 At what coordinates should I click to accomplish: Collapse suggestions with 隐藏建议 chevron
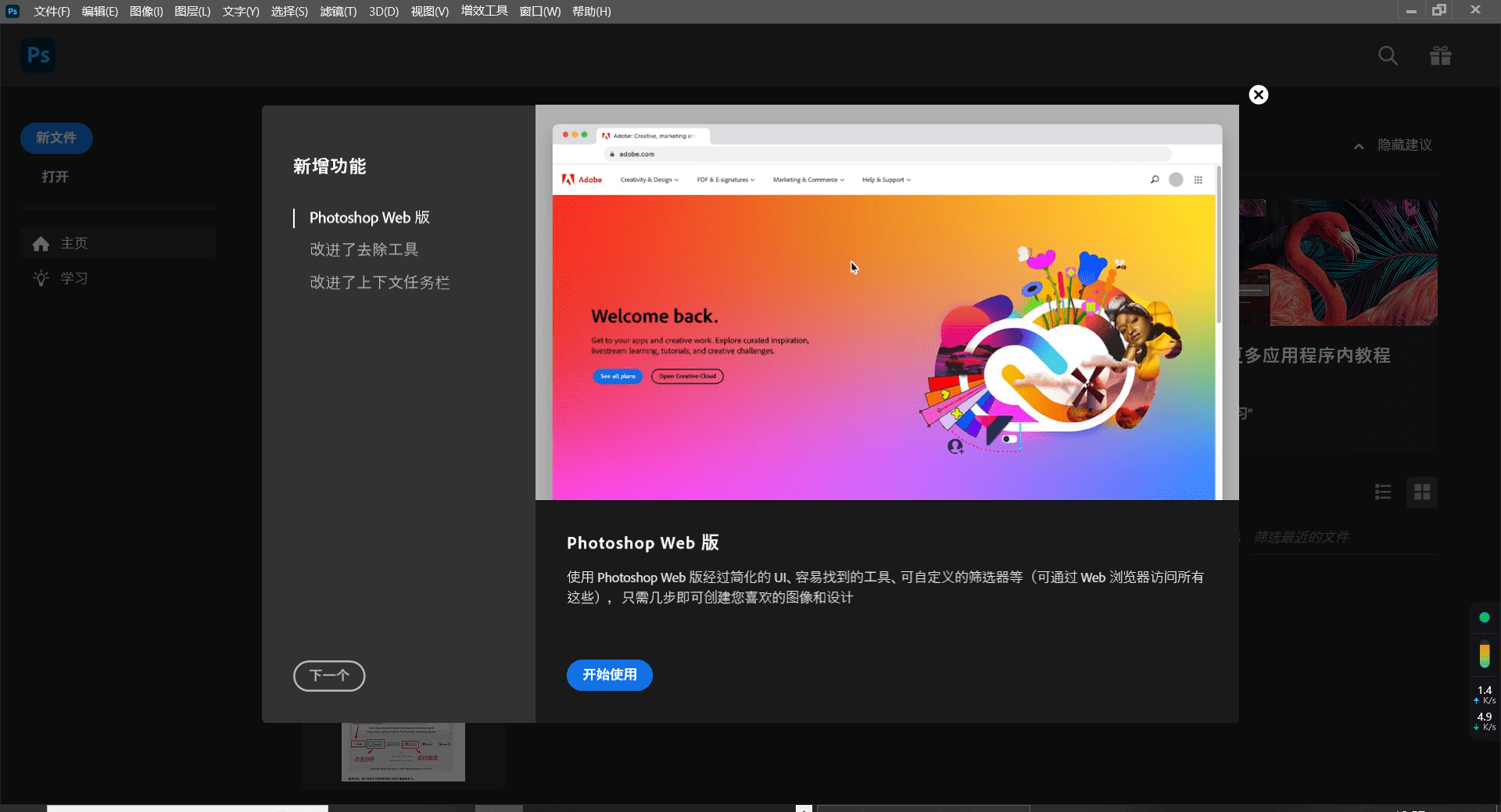[x=1358, y=145]
